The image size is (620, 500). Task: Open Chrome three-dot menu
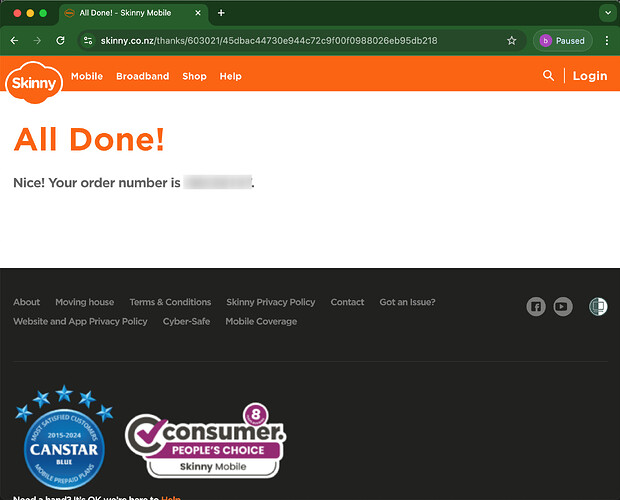tap(607, 40)
